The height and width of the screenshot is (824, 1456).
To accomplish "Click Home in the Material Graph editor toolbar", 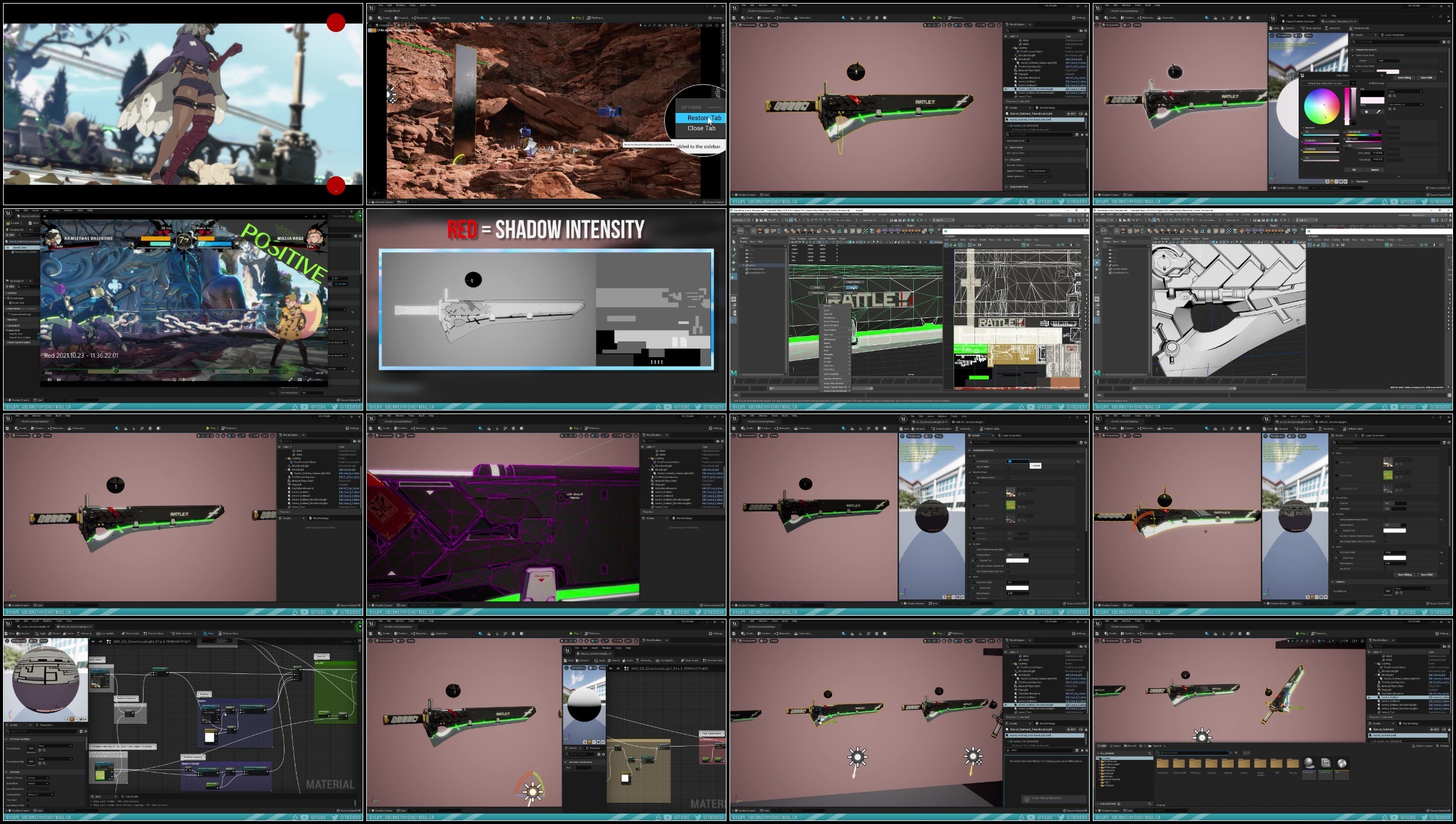I will pyautogui.click(x=68, y=633).
